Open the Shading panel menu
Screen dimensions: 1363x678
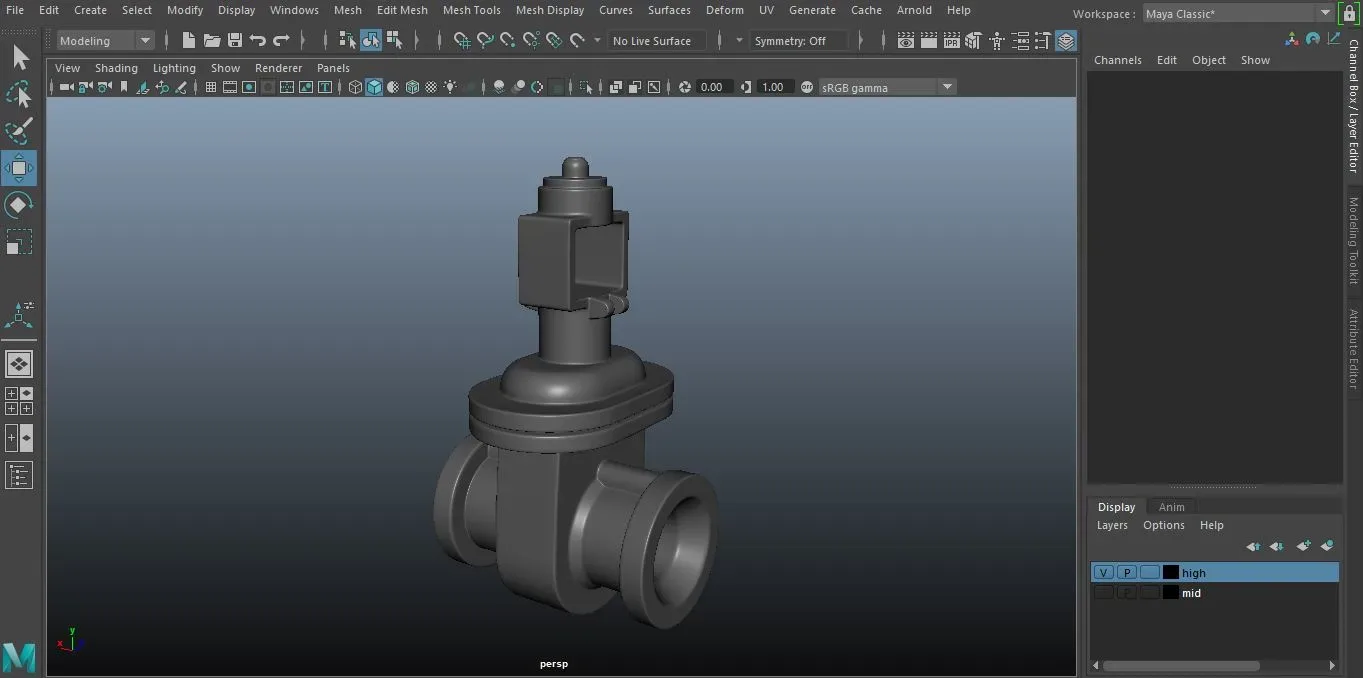116,68
